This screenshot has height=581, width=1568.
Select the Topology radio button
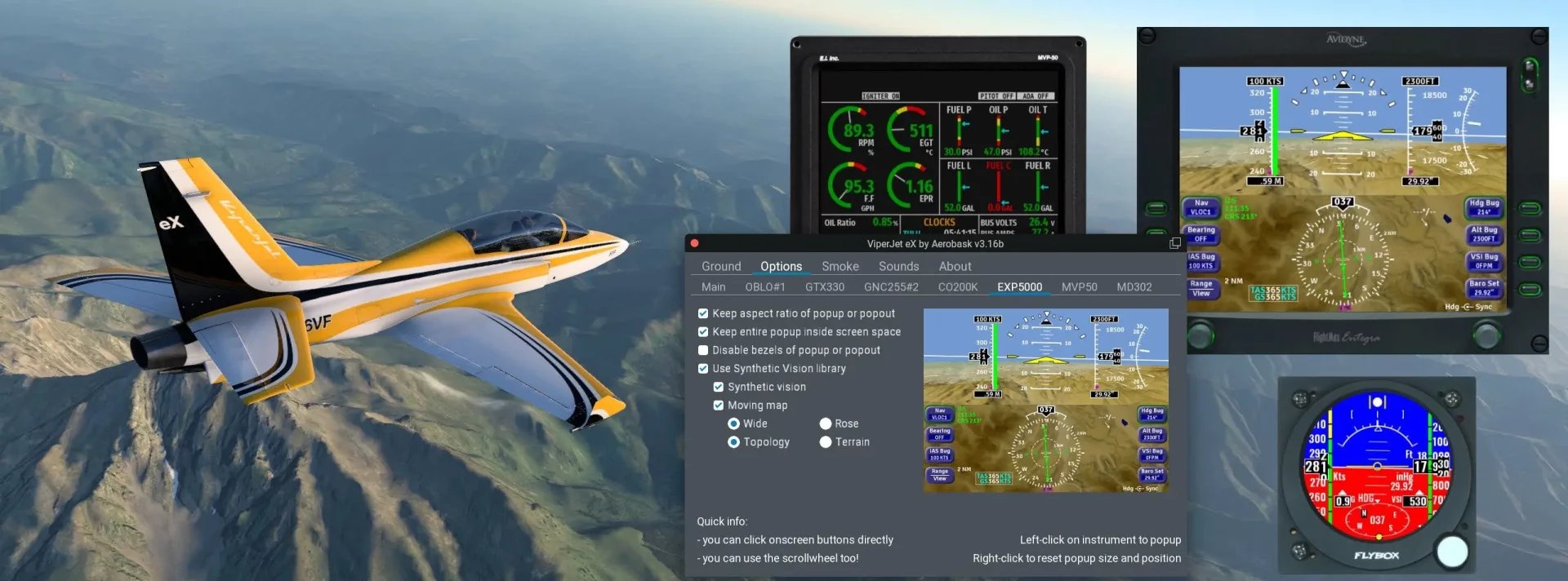click(733, 442)
